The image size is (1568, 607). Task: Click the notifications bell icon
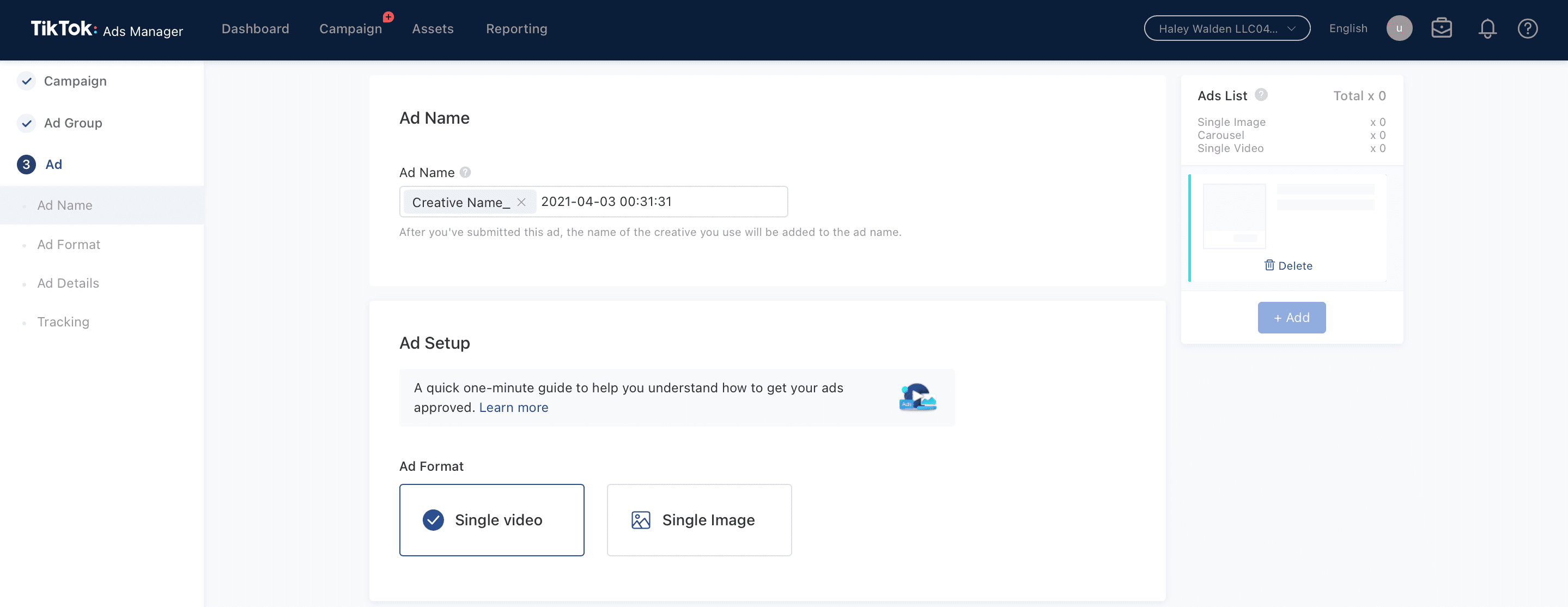pyautogui.click(x=1487, y=29)
